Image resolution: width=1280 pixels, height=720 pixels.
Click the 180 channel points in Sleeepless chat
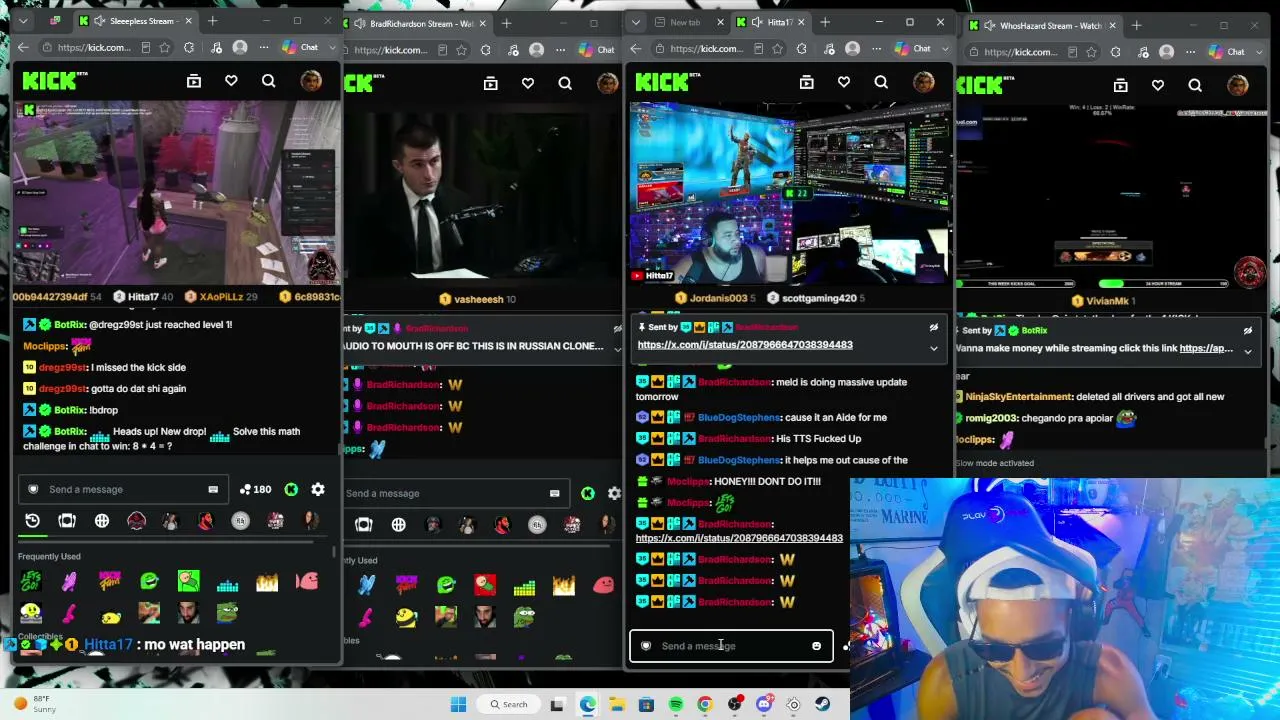coord(255,489)
